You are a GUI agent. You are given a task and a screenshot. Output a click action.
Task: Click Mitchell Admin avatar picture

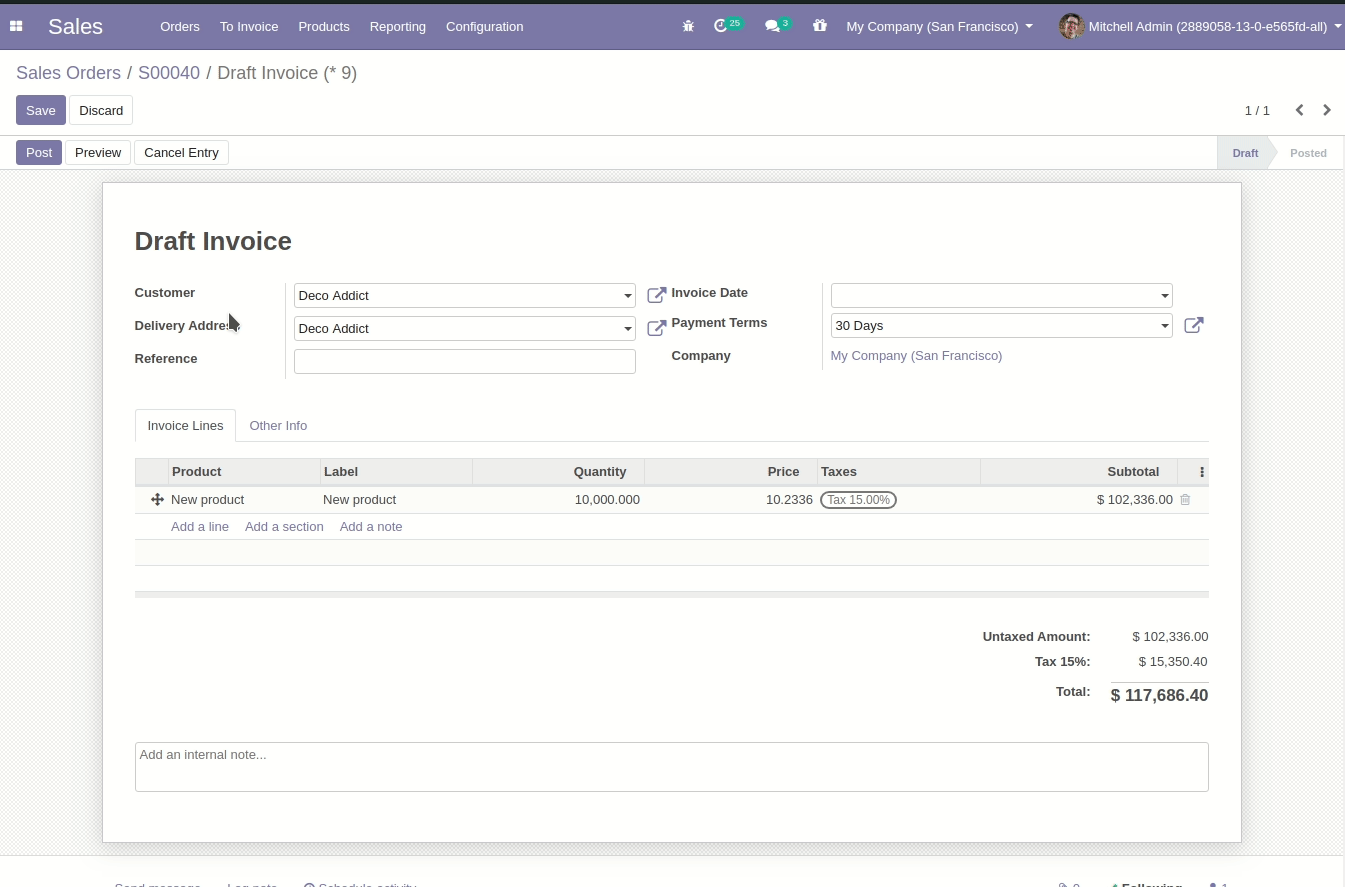1071,26
